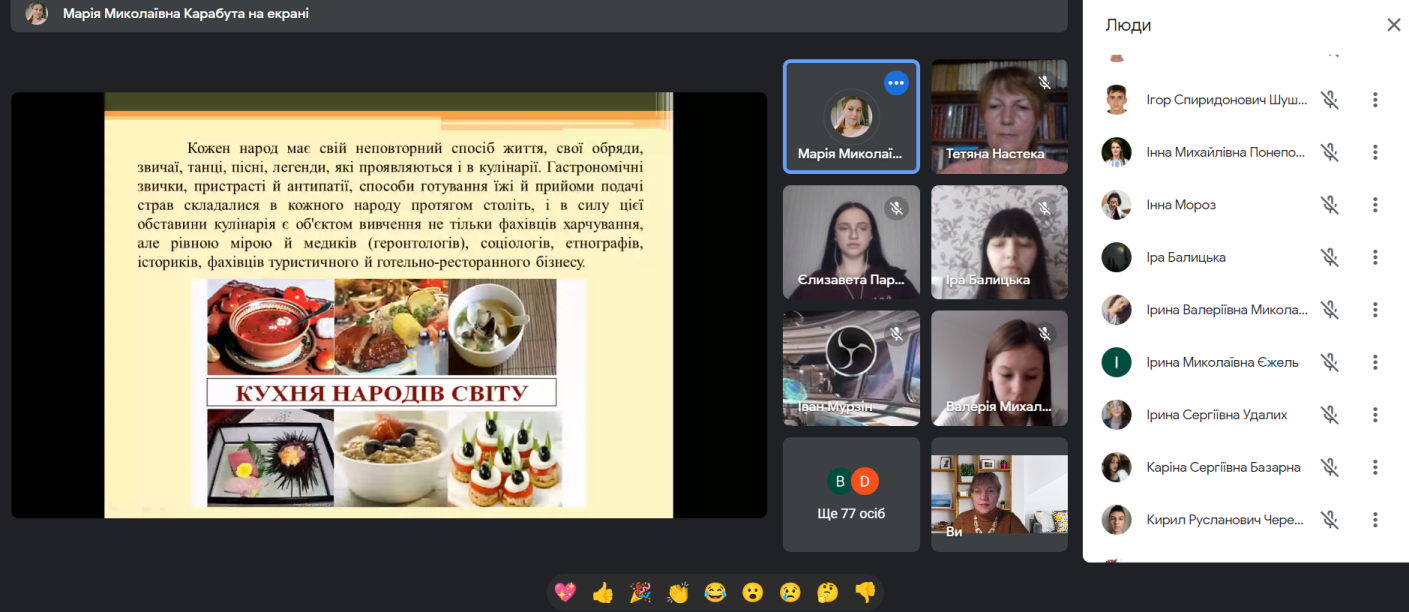Click Марія Миколаївна Карабута на екрані label
1409x612 pixels.
(x=186, y=14)
